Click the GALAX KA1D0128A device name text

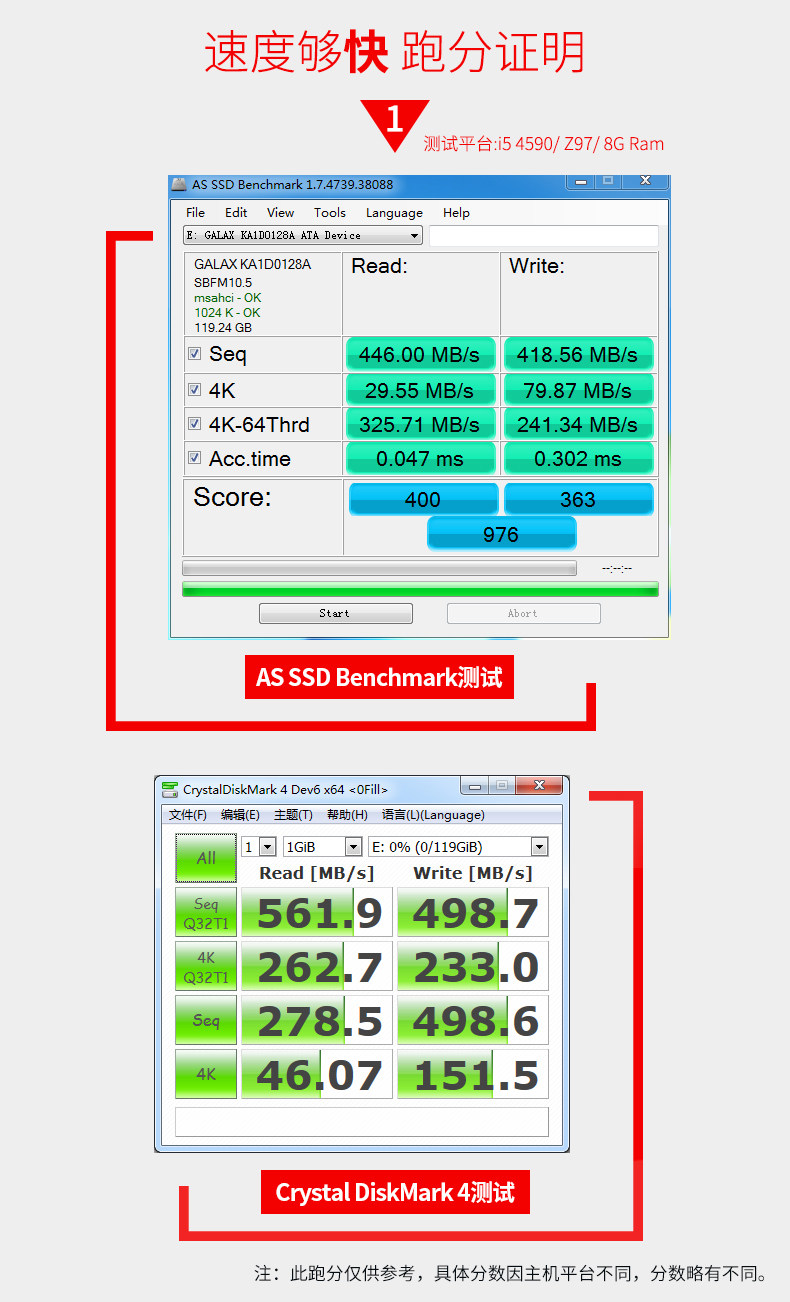coord(252,265)
